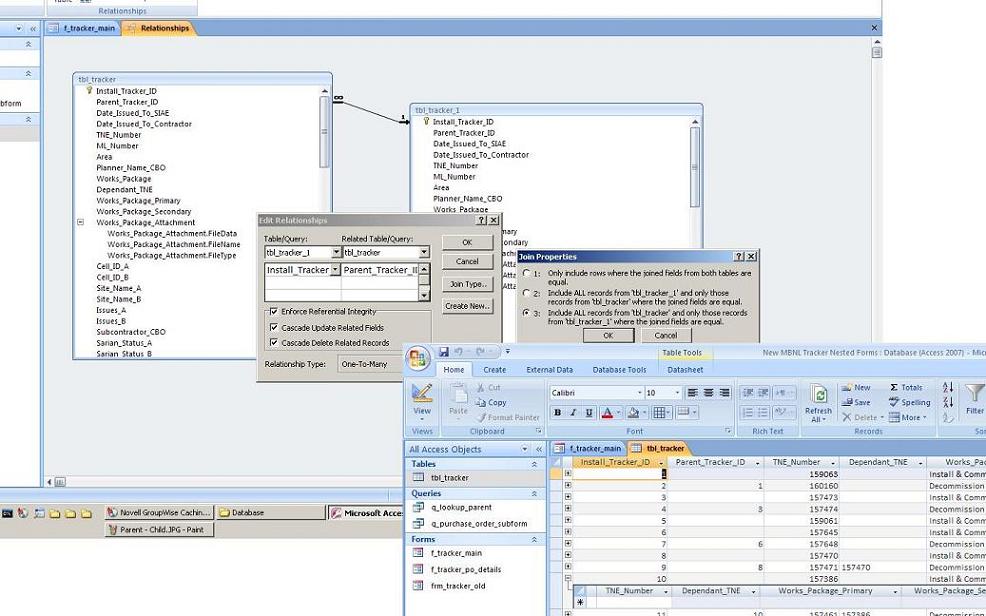Sort ascending A to Z
986x616 pixels.
tap(948, 387)
